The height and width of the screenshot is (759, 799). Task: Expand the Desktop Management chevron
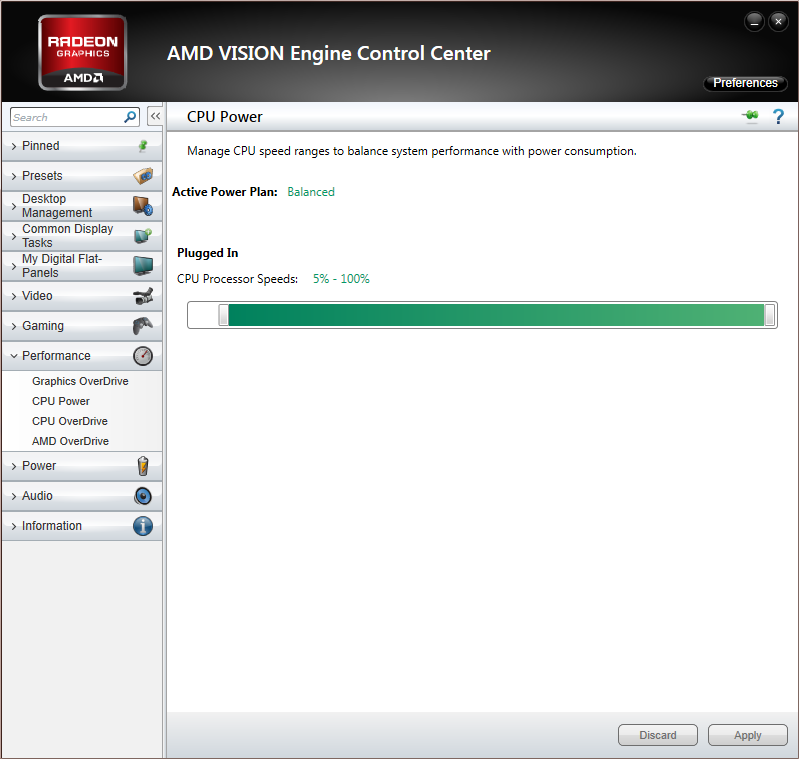[x=14, y=206]
